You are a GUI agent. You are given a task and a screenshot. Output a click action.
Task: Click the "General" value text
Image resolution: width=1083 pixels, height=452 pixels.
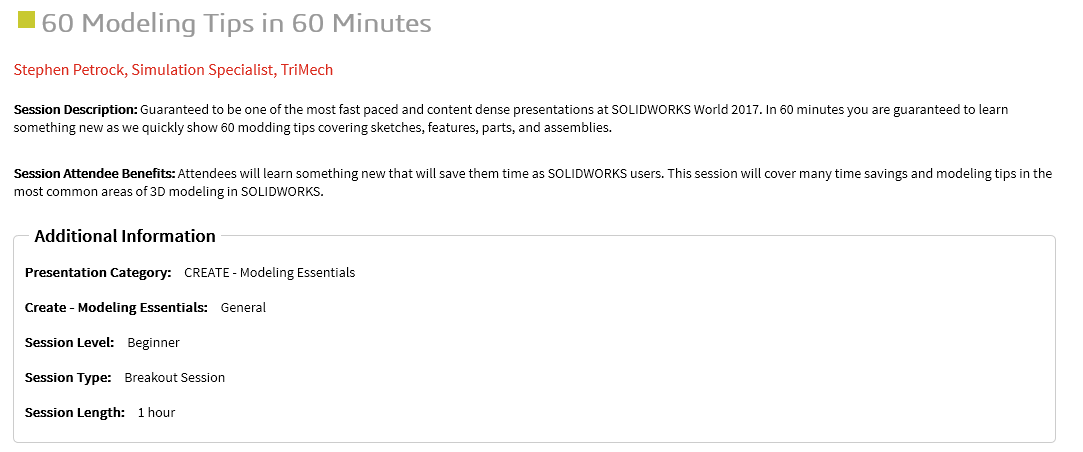[243, 307]
